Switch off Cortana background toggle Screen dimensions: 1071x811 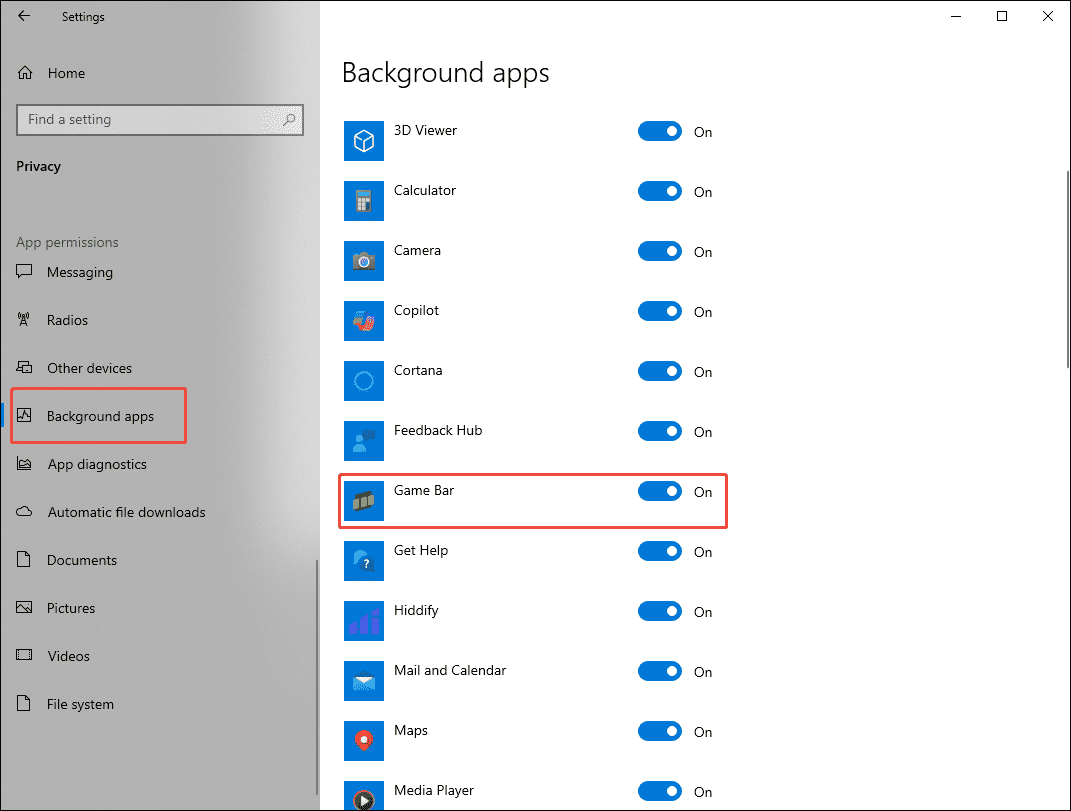pyautogui.click(x=660, y=372)
